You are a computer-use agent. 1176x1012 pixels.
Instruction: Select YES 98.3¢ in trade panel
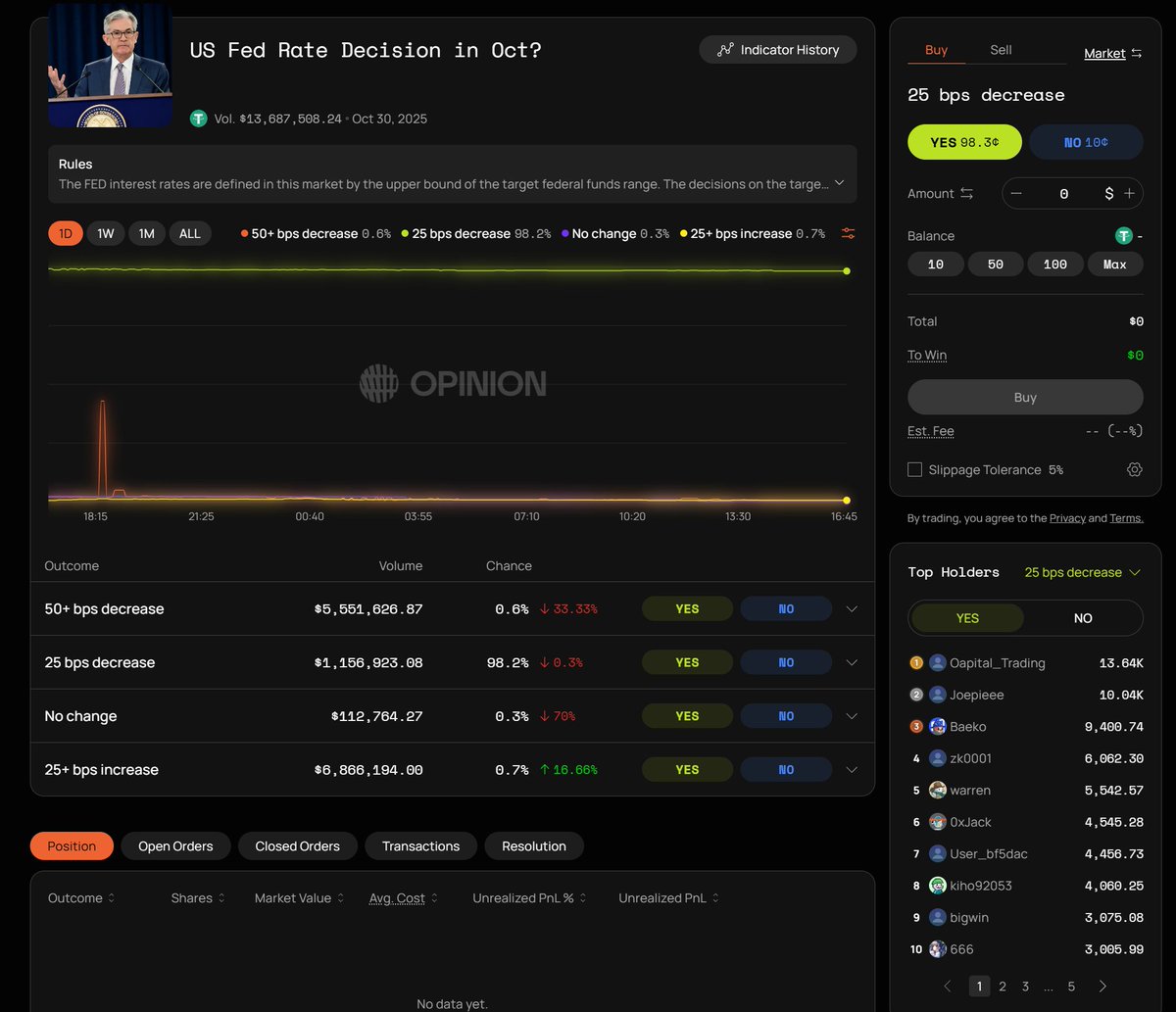964,142
